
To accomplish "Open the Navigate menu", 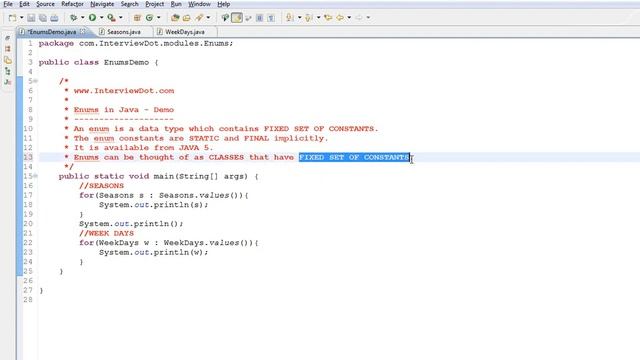I will click(x=102, y=4).
